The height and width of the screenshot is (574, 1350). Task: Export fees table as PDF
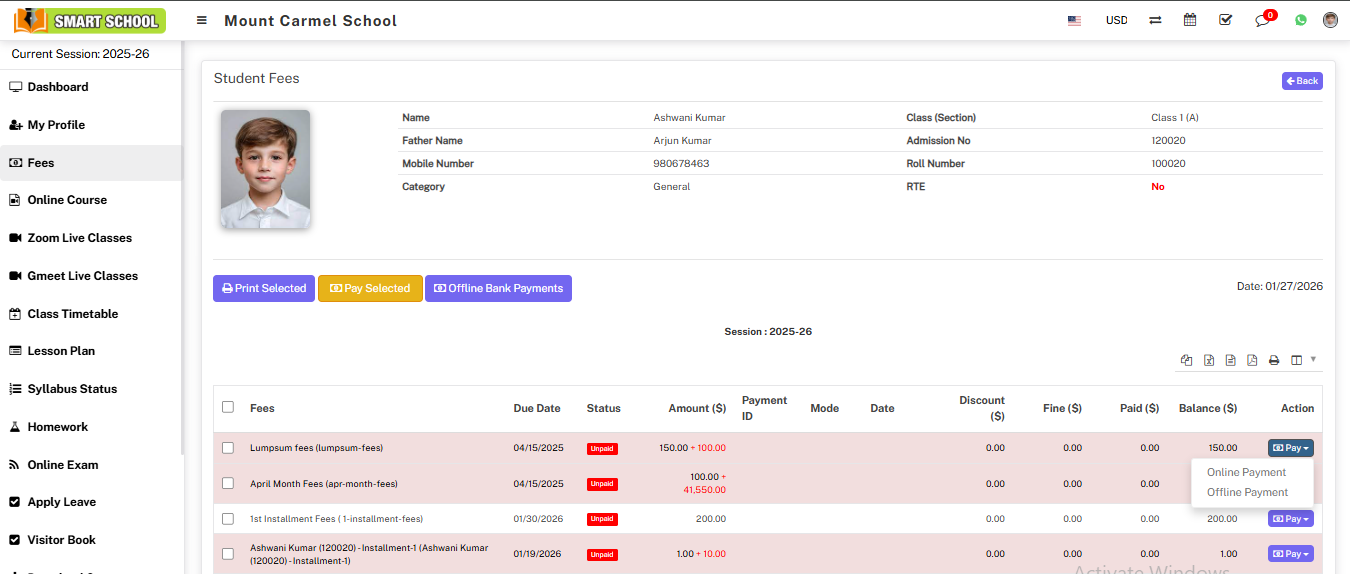[1252, 361]
